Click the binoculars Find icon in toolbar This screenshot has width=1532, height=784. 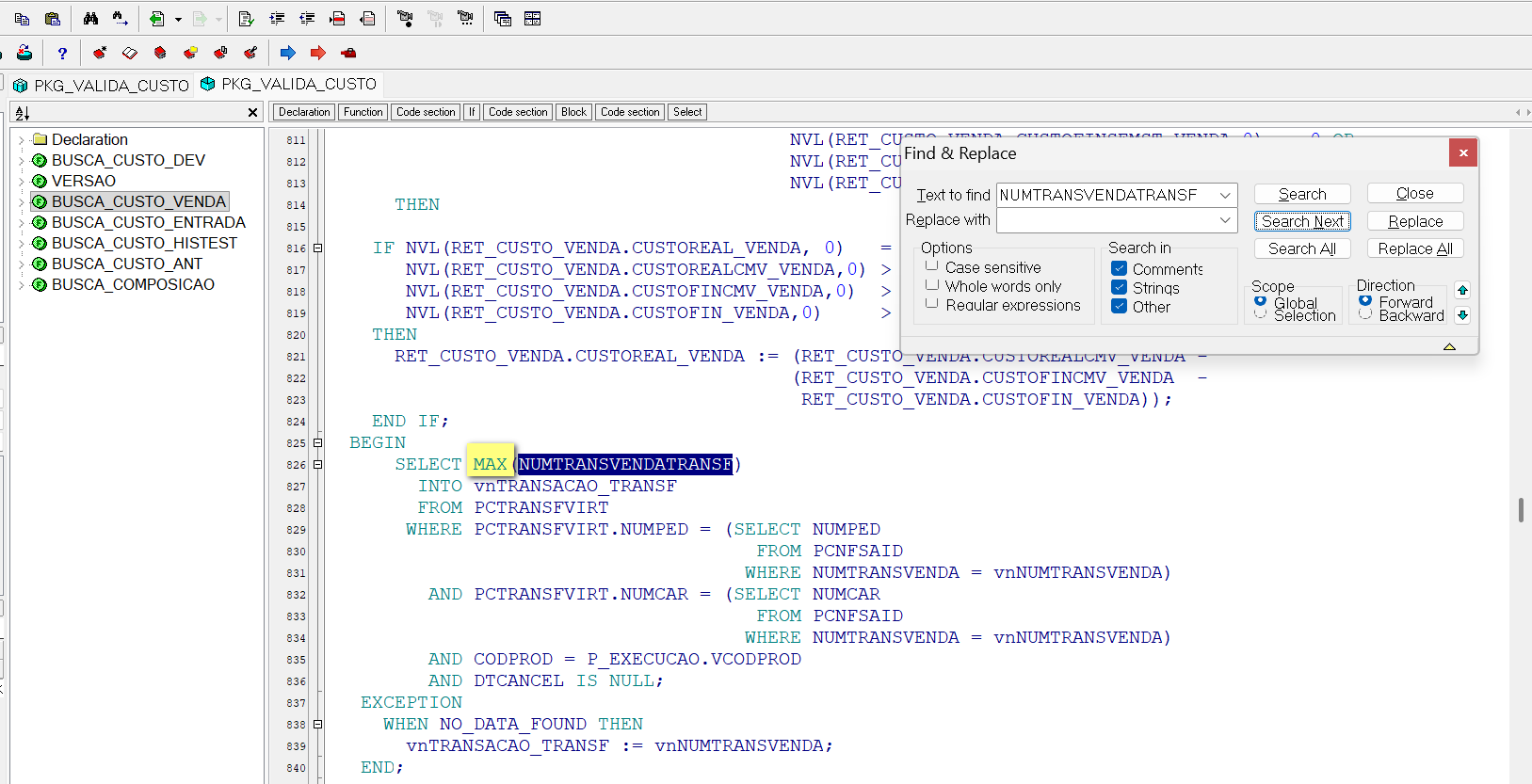tap(90, 18)
